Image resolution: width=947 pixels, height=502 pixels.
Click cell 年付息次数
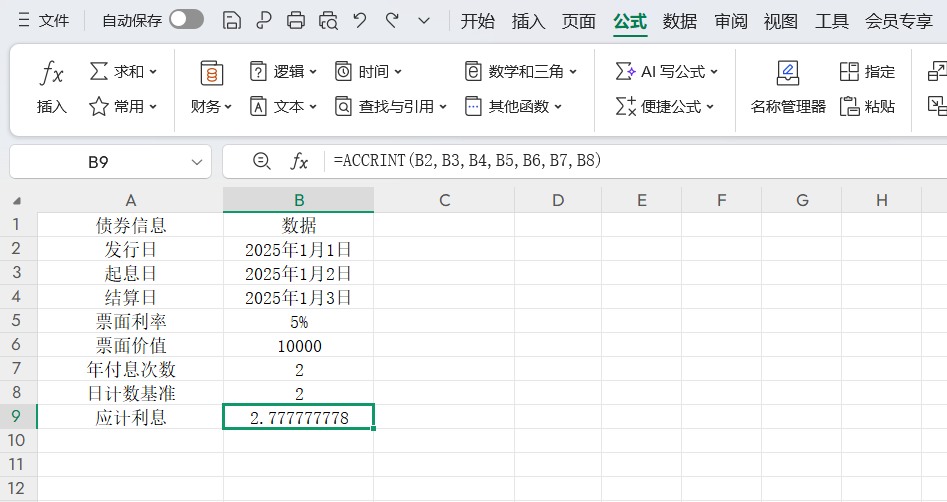pyautogui.click(x=130, y=369)
